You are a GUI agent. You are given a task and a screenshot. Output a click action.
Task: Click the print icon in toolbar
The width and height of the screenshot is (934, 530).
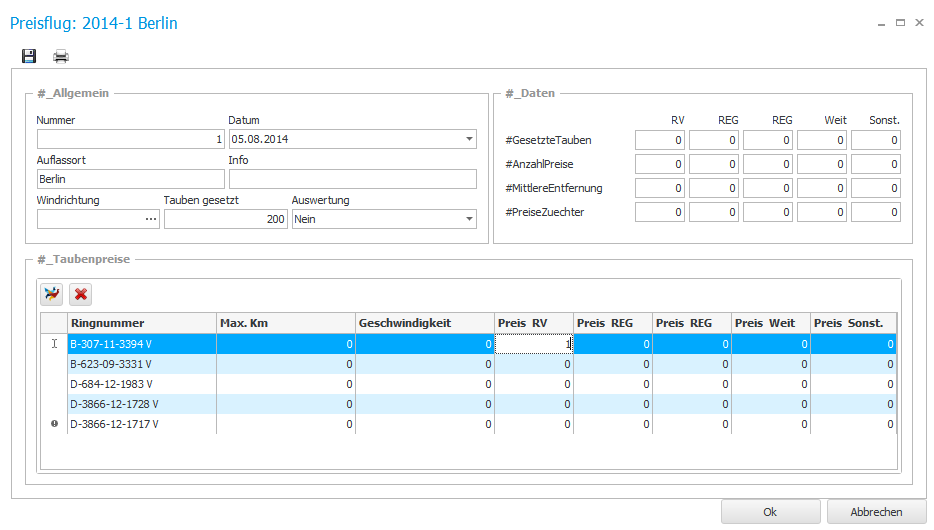coord(61,56)
